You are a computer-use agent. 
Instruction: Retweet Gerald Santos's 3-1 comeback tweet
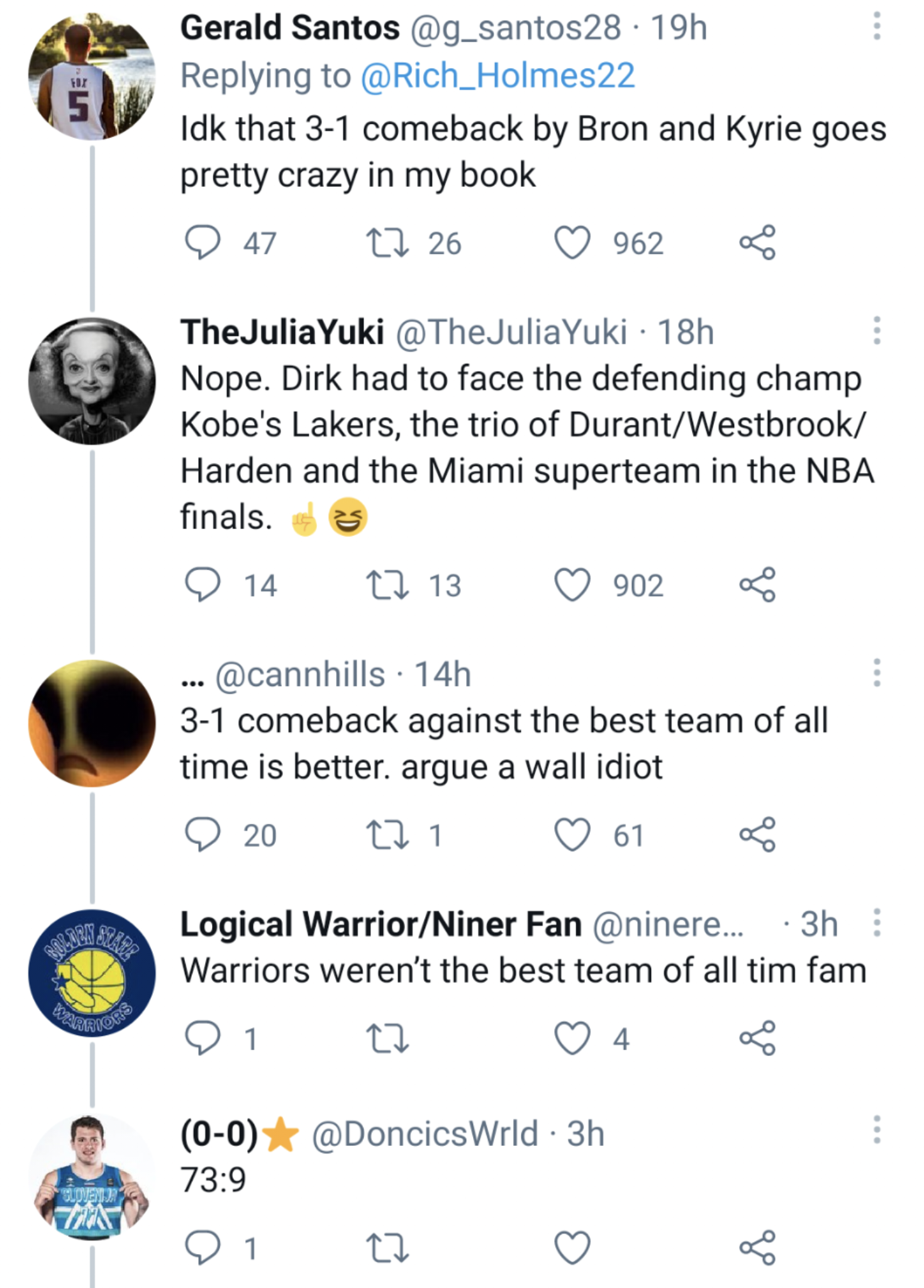(387, 243)
